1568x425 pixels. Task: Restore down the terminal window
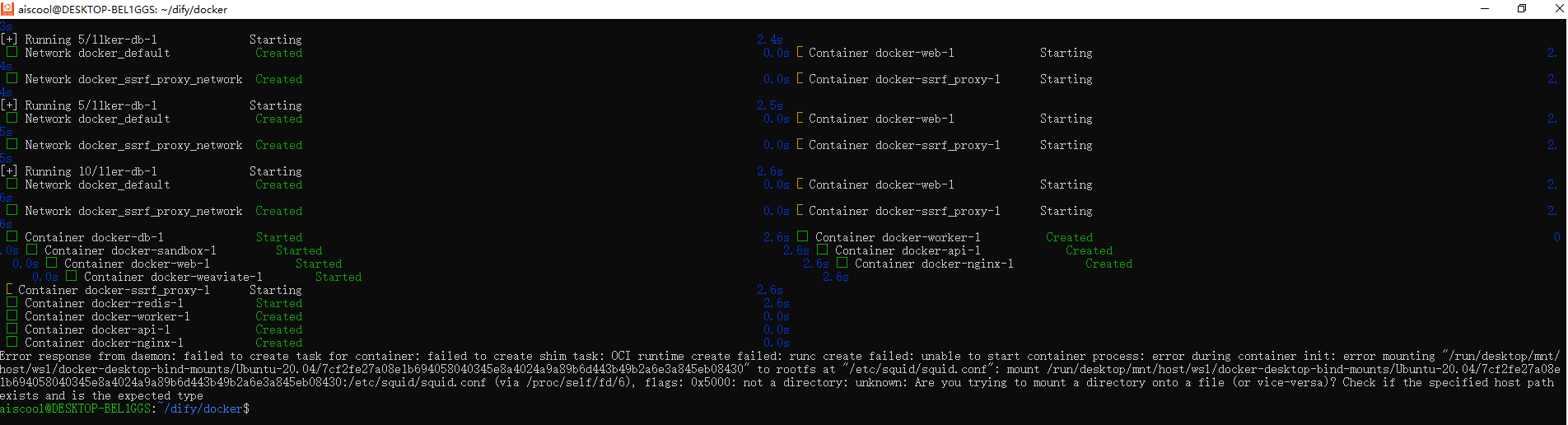coord(1521,9)
